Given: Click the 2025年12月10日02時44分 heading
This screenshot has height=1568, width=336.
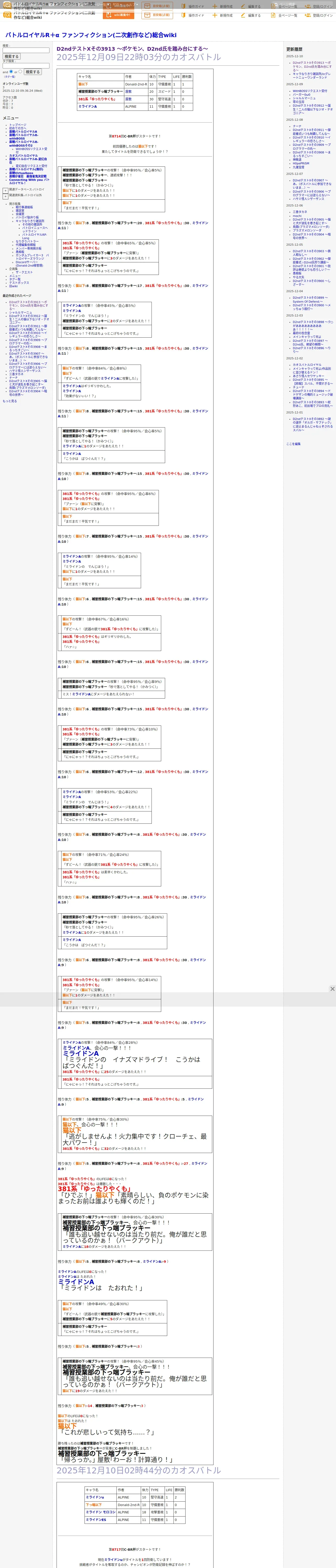Looking at the screenshot, I should (139, 1470).
